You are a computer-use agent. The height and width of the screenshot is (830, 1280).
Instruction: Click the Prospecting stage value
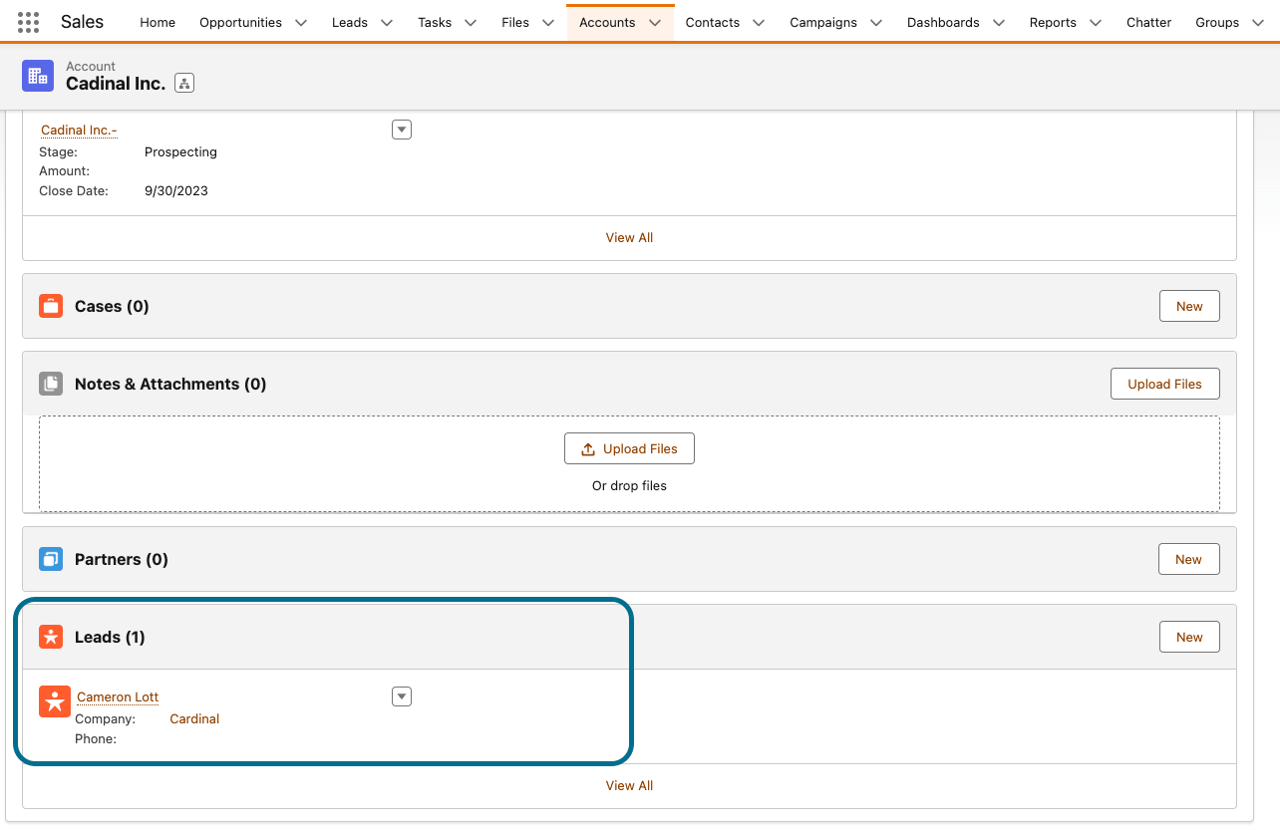(181, 152)
